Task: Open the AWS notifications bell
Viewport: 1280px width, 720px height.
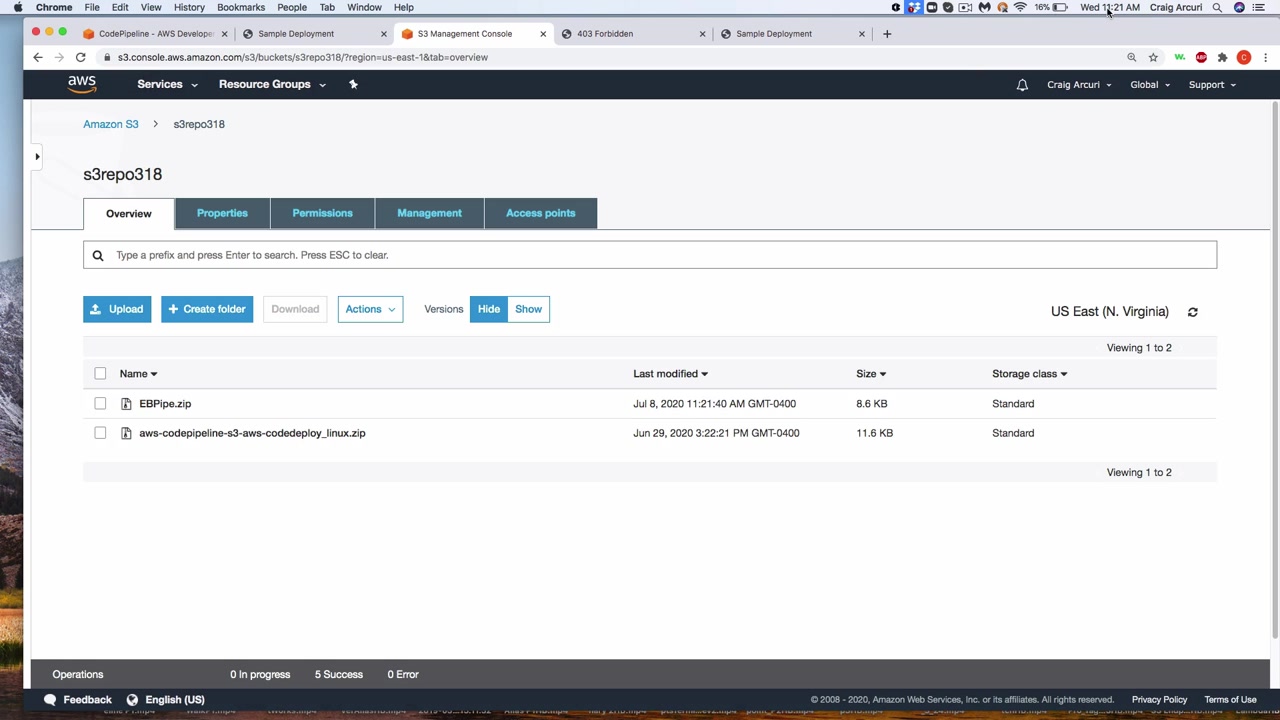Action: click(1022, 85)
